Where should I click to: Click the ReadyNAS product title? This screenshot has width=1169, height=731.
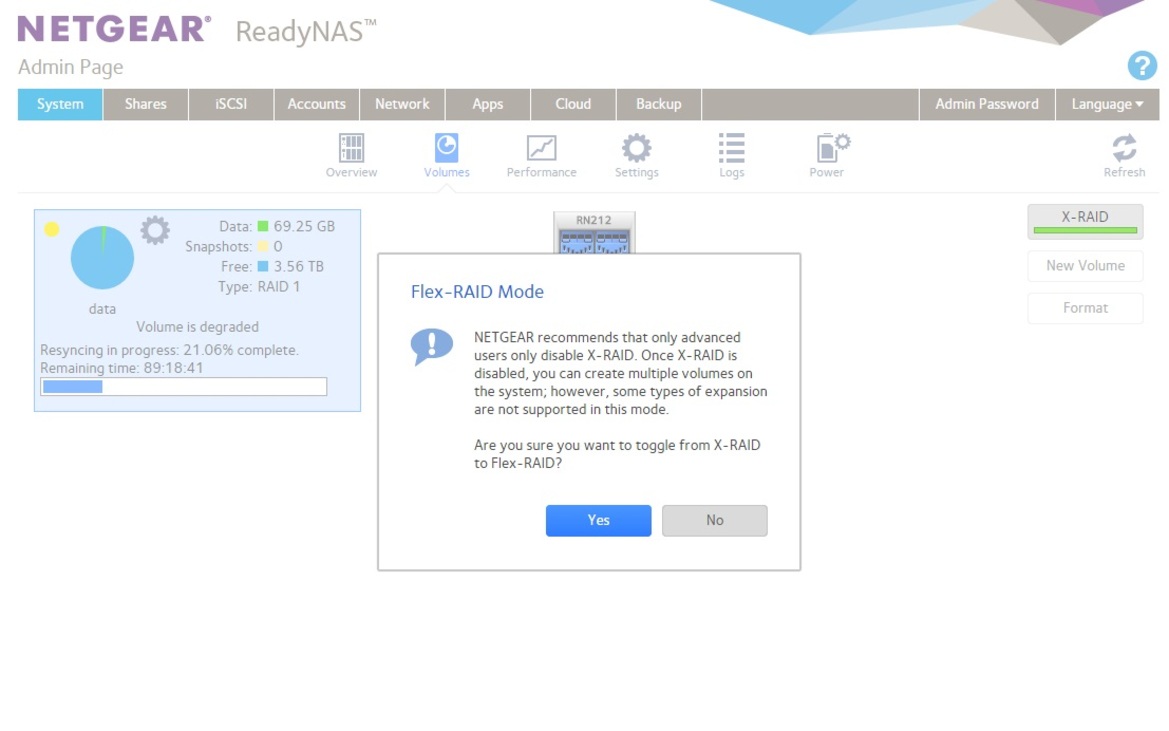click(x=306, y=31)
